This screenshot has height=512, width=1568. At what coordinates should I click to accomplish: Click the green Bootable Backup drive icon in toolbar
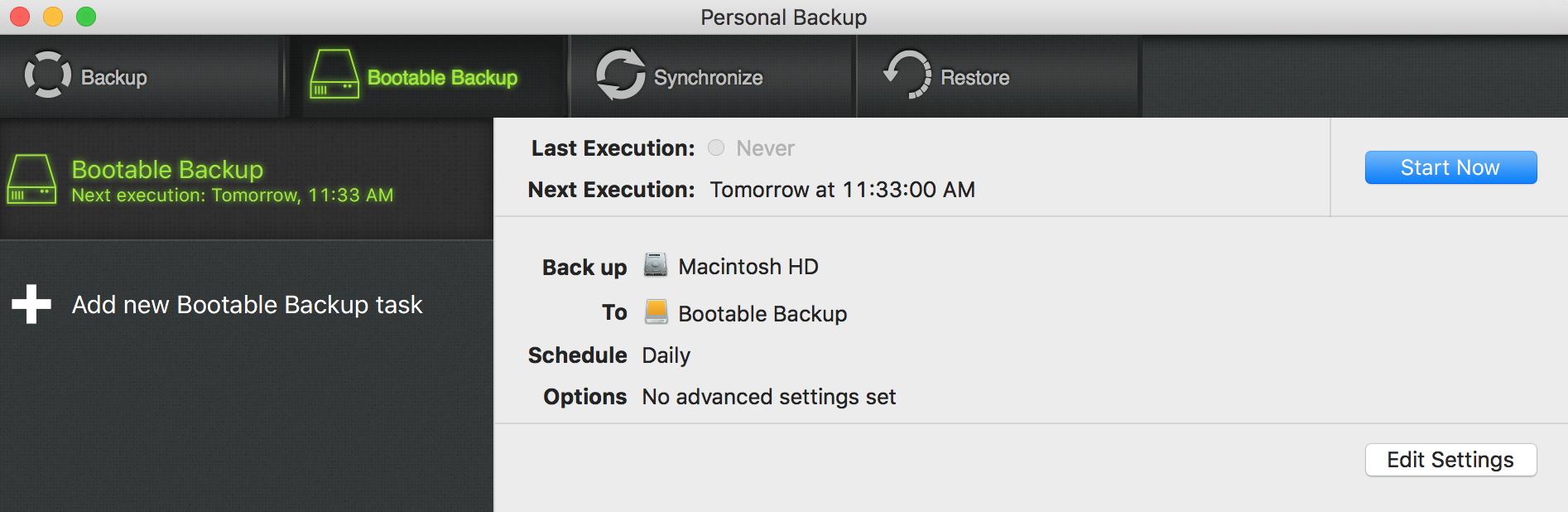point(334,75)
